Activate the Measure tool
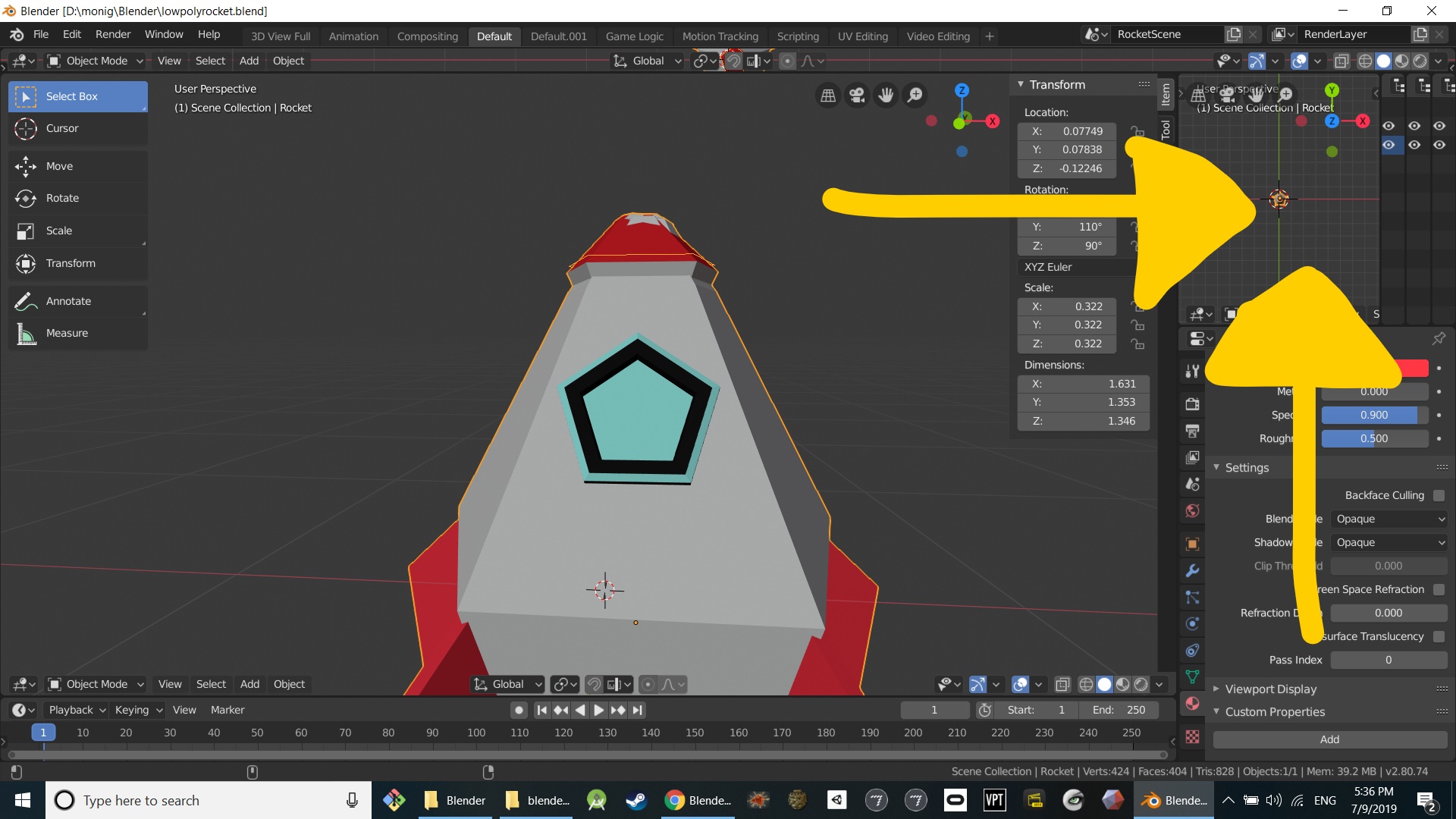This screenshot has height=819, width=1456. [67, 333]
